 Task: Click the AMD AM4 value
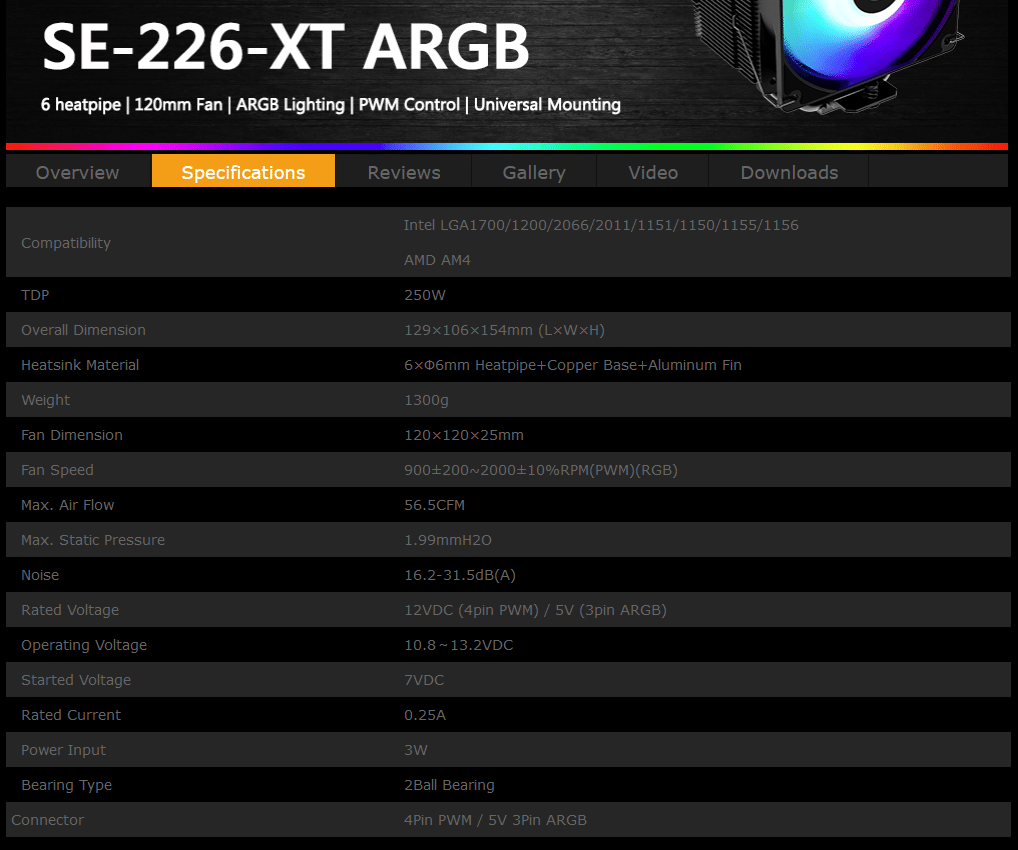438,260
